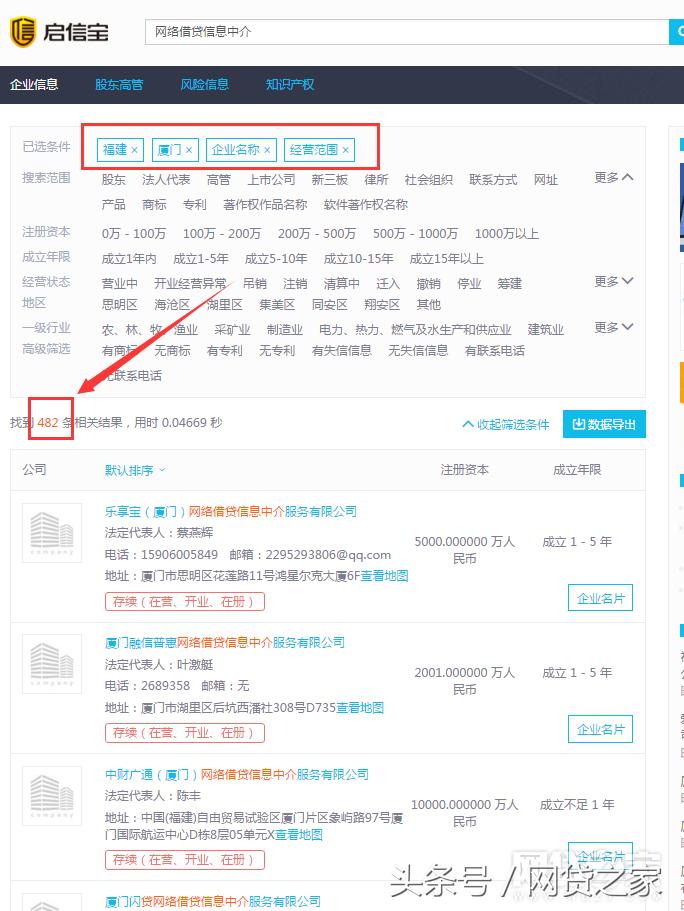Open 查看地图 for 花莲路11号 address
This screenshot has width=684, height=911.
pos(384,576)
